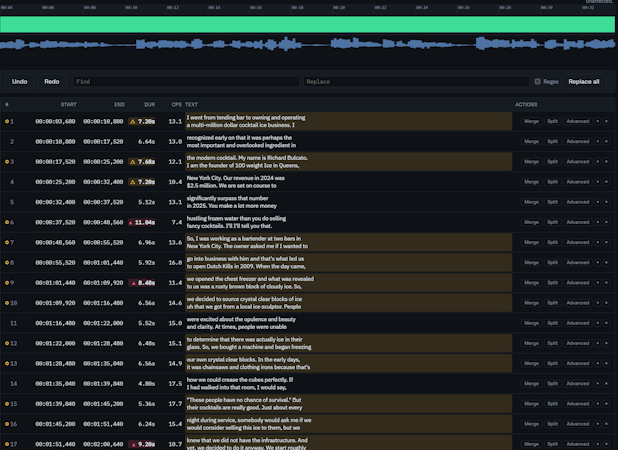
Task: Click the x delete icon in row 13
Action: point(607,363)
